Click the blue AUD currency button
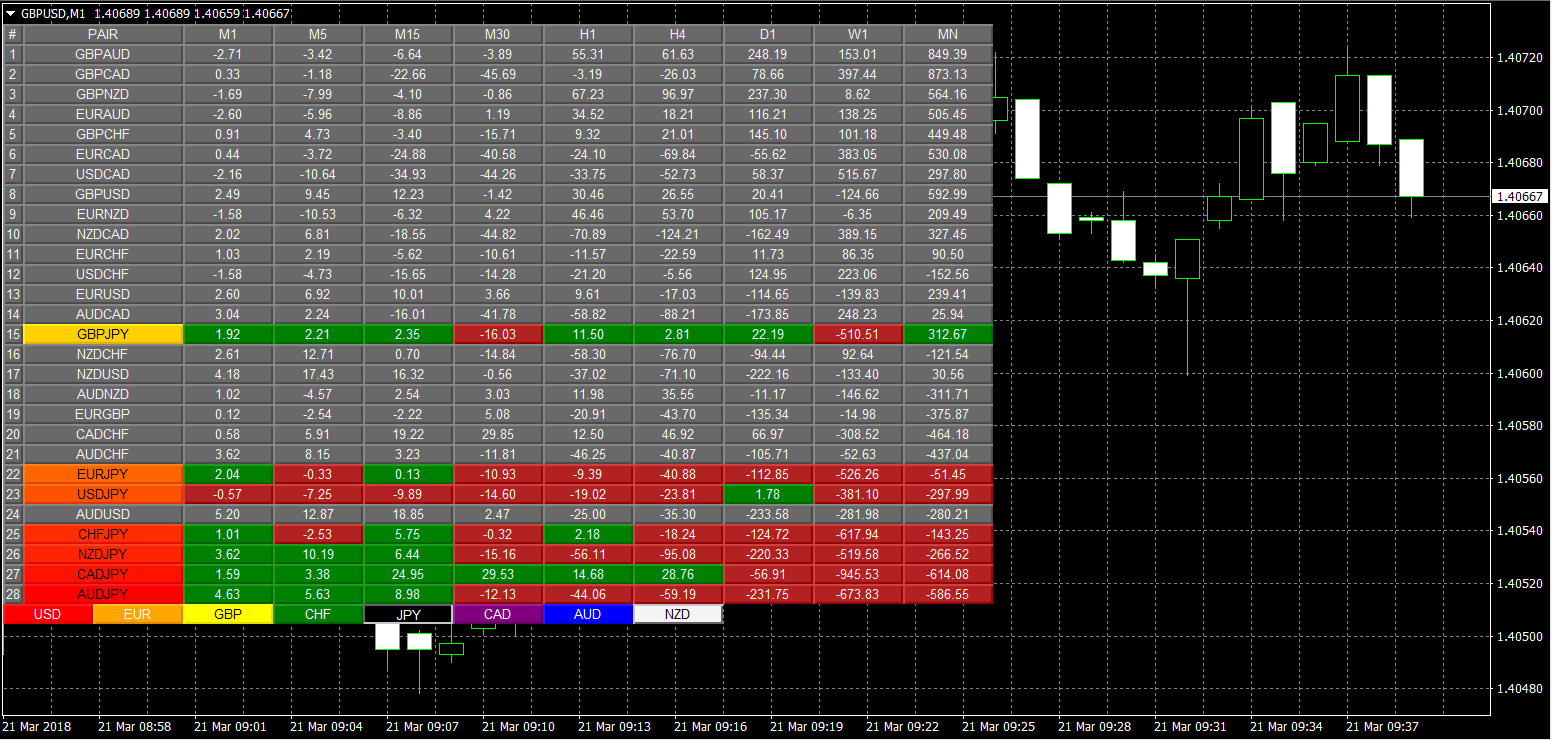This screenshot has width=1552, height=740. coord(588,614)
